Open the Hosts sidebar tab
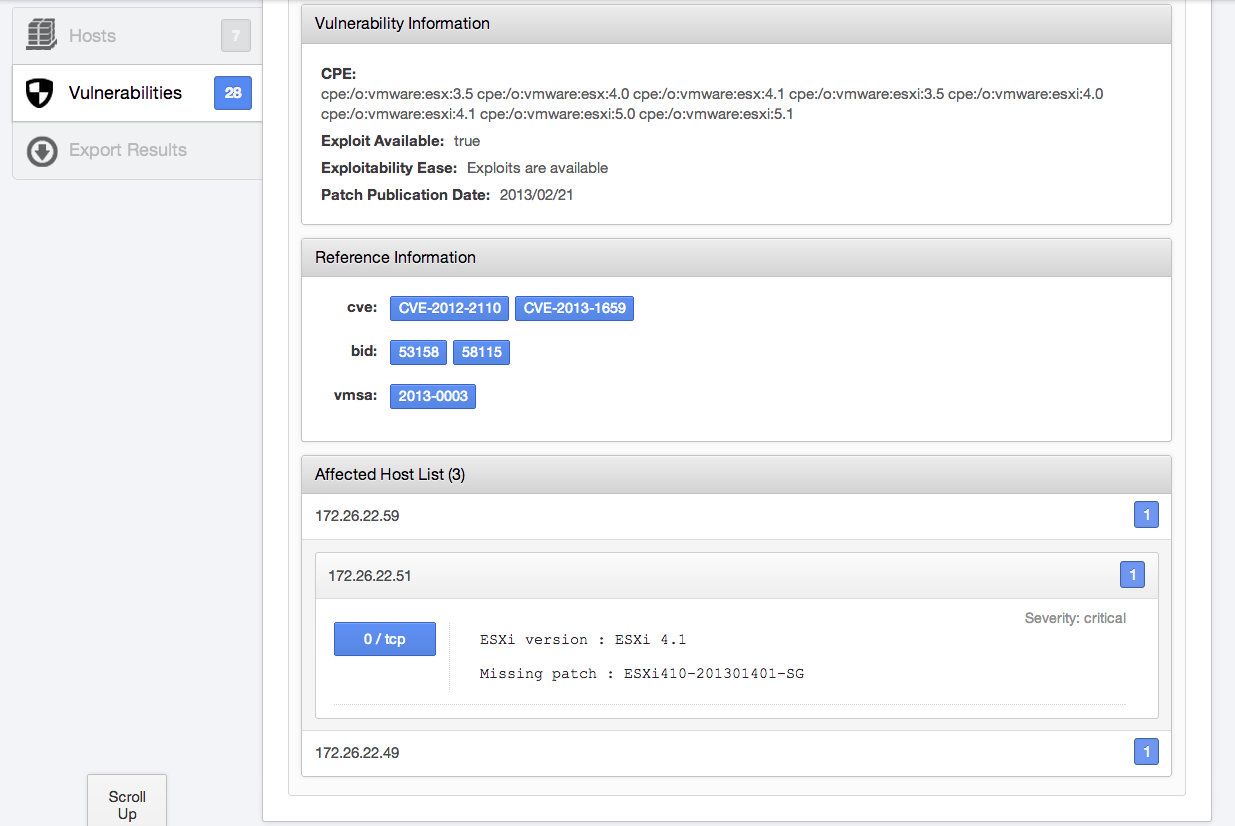The width and height of the screenshot is (1235, 826). 137,36
